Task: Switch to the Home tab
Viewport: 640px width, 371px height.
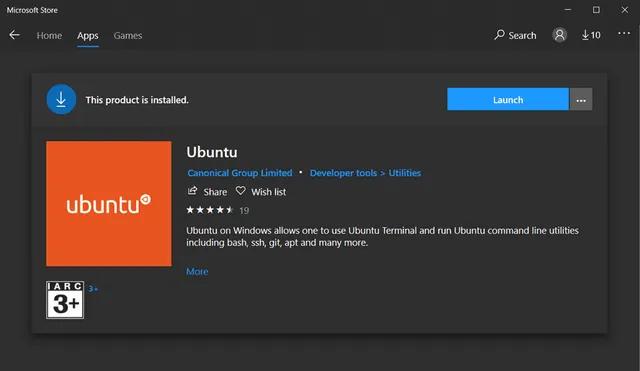Action: [49, 36]
